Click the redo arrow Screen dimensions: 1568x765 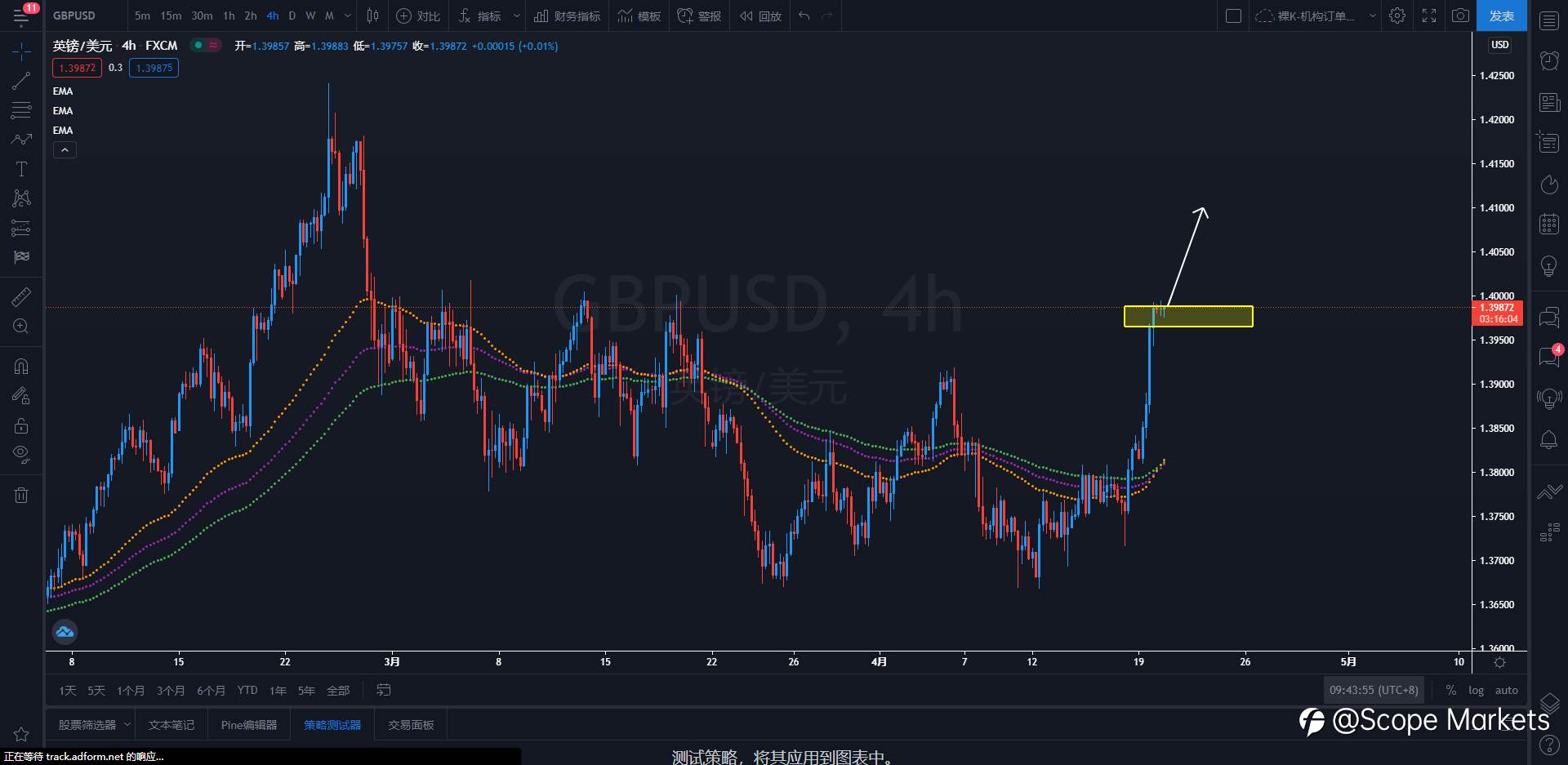[x=827, y=16]
